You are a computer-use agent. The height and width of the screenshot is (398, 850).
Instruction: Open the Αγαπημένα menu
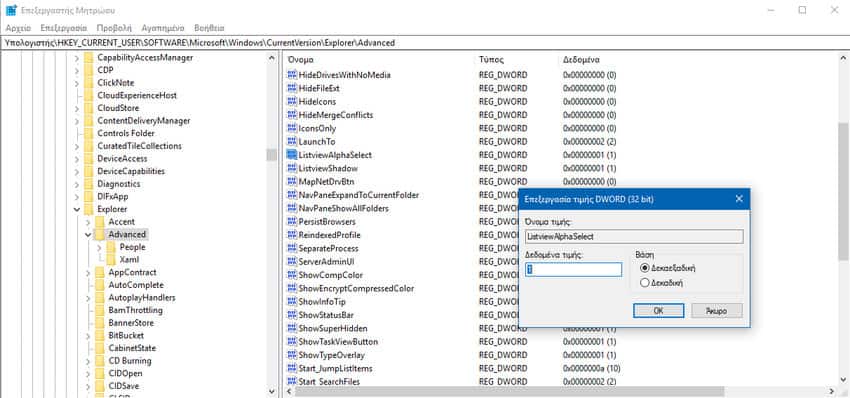point(163,28)
